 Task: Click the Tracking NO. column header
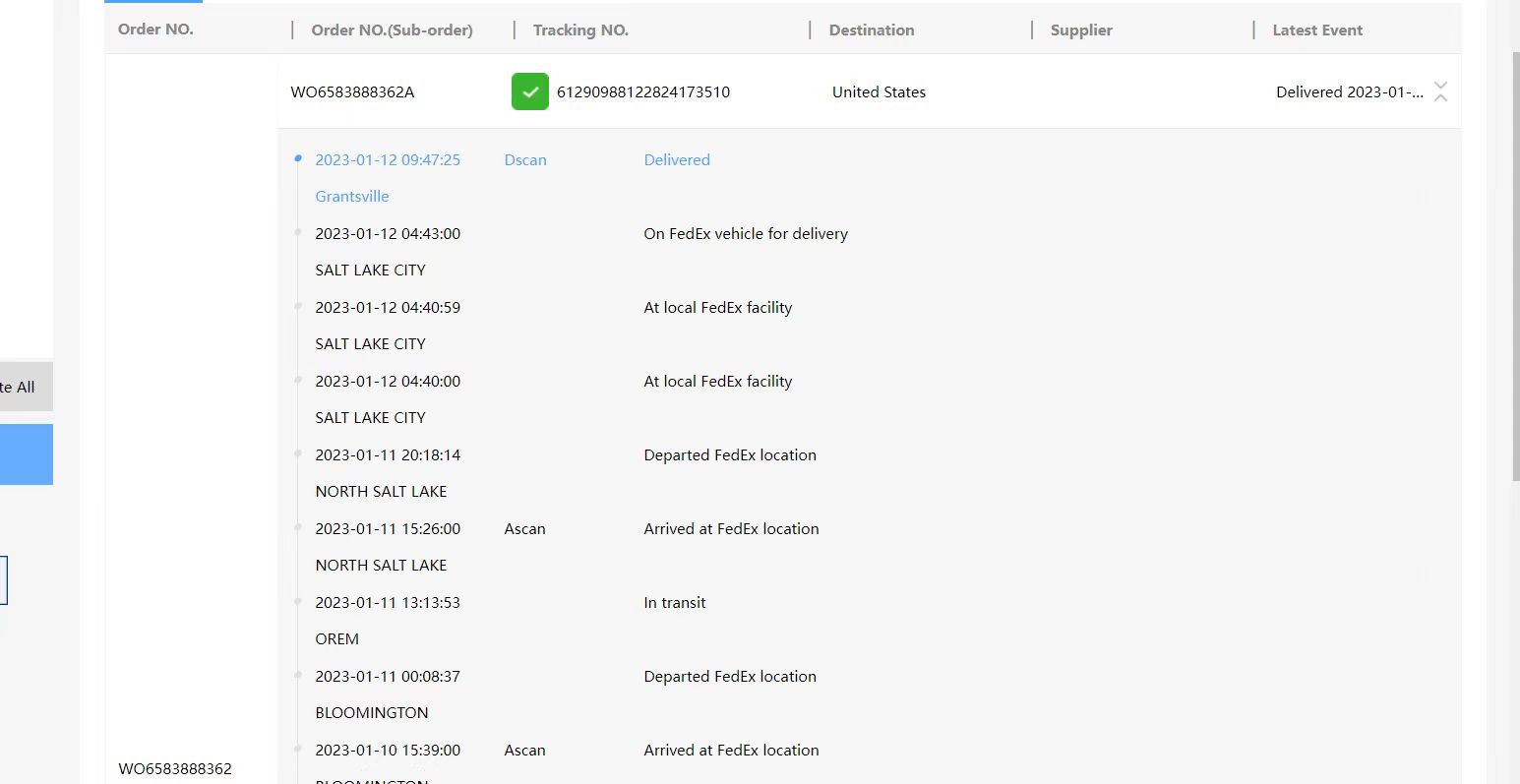coord(580,30)
